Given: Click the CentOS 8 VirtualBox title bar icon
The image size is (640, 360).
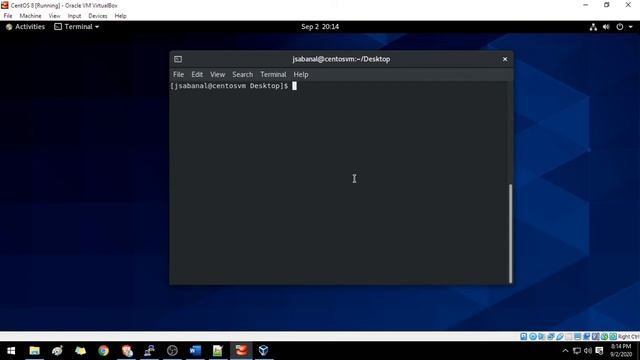Looking at the screenshot, I should [5, 5].
